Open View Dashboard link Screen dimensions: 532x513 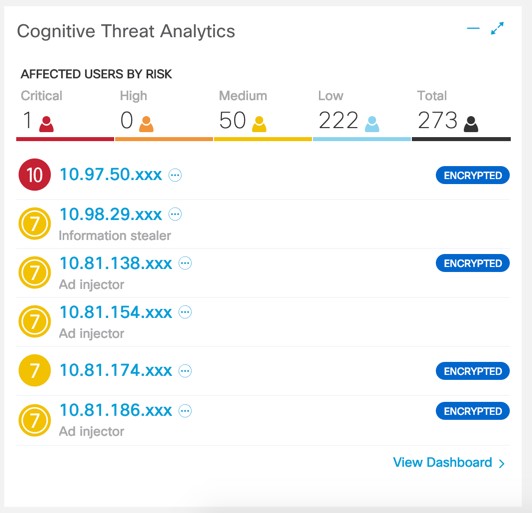click(449, 462)
